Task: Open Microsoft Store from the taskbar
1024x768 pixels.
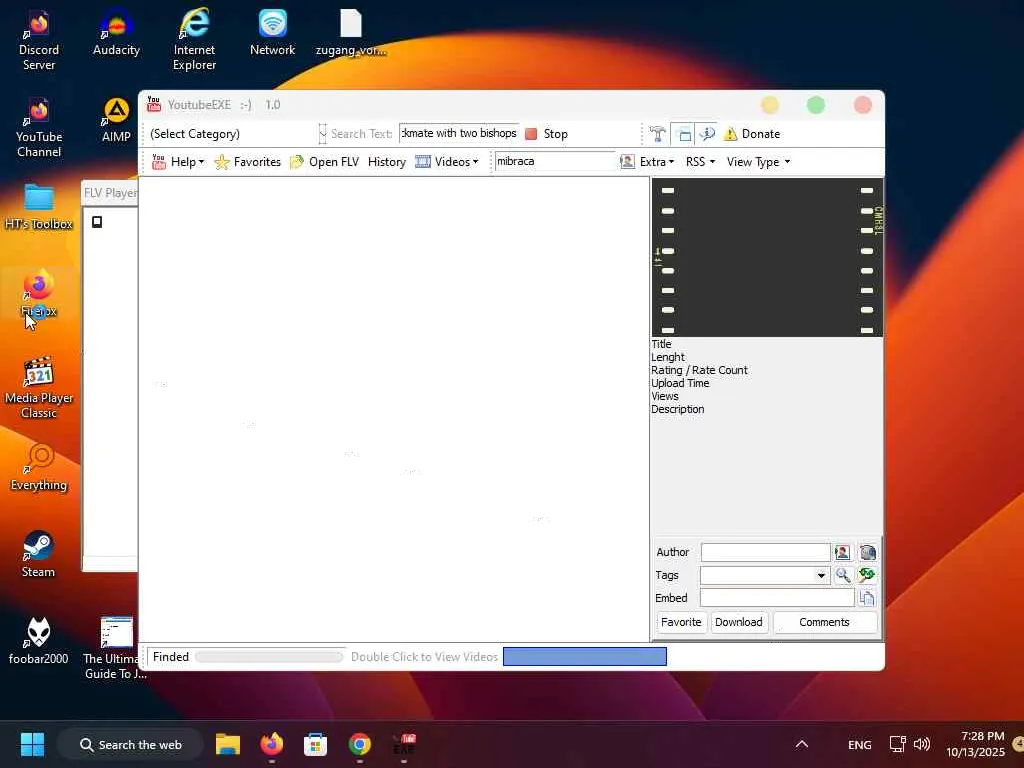Action: 315,744
